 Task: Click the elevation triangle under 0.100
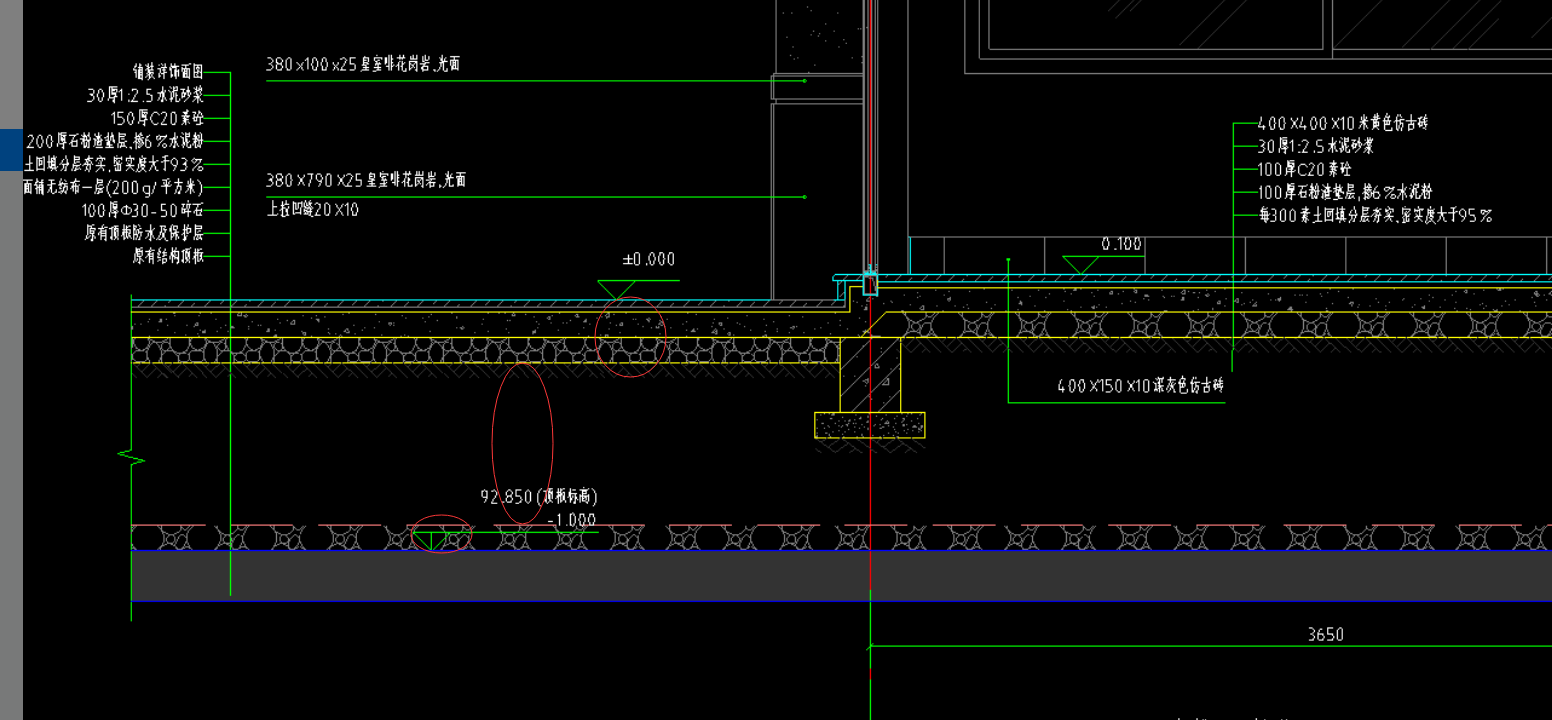pyautogui.click(x=1080, y=265)
